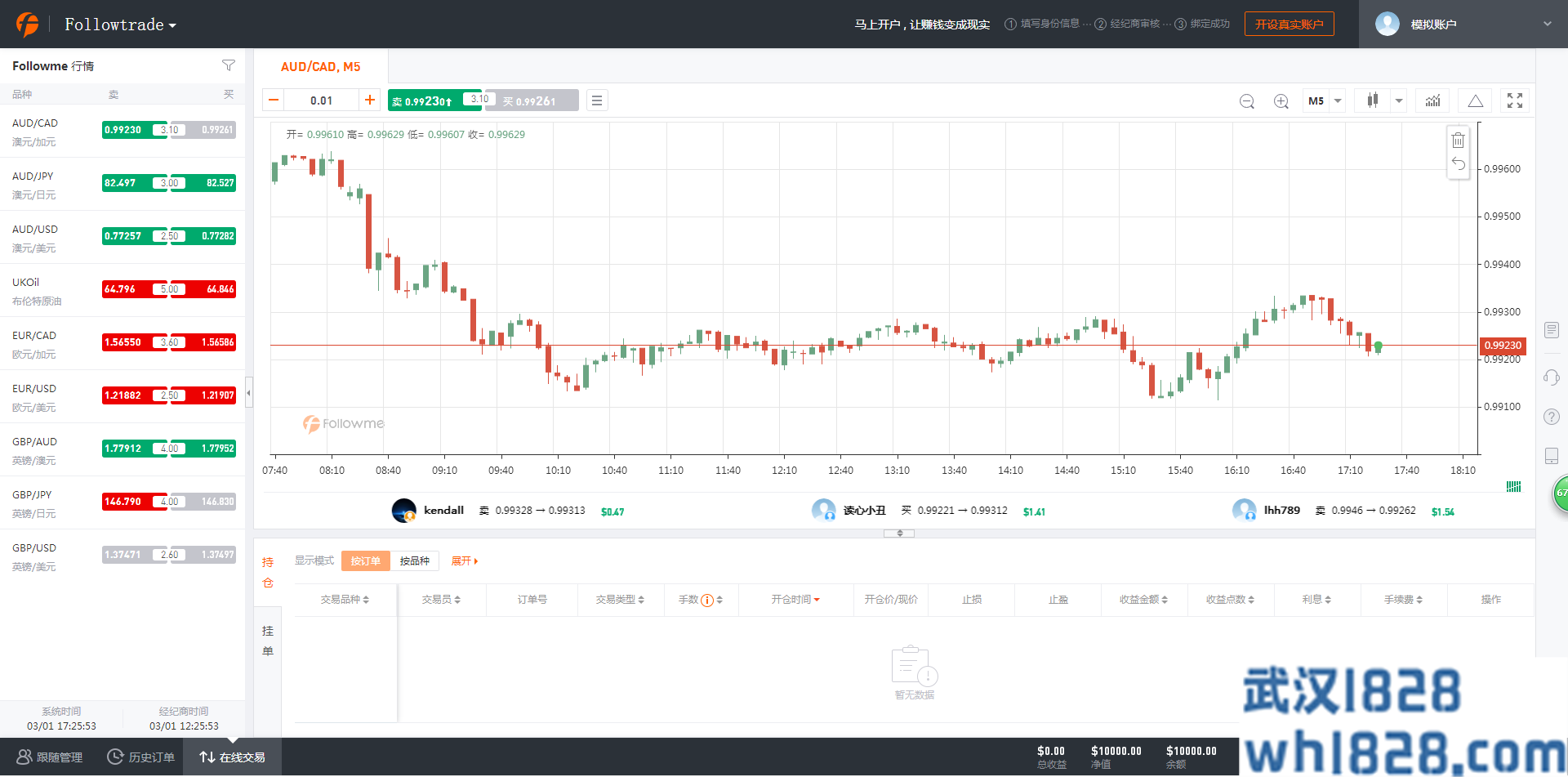Collapse the market list side panel handle
This screenshot has width=1568, height=777.
[249, 392]
